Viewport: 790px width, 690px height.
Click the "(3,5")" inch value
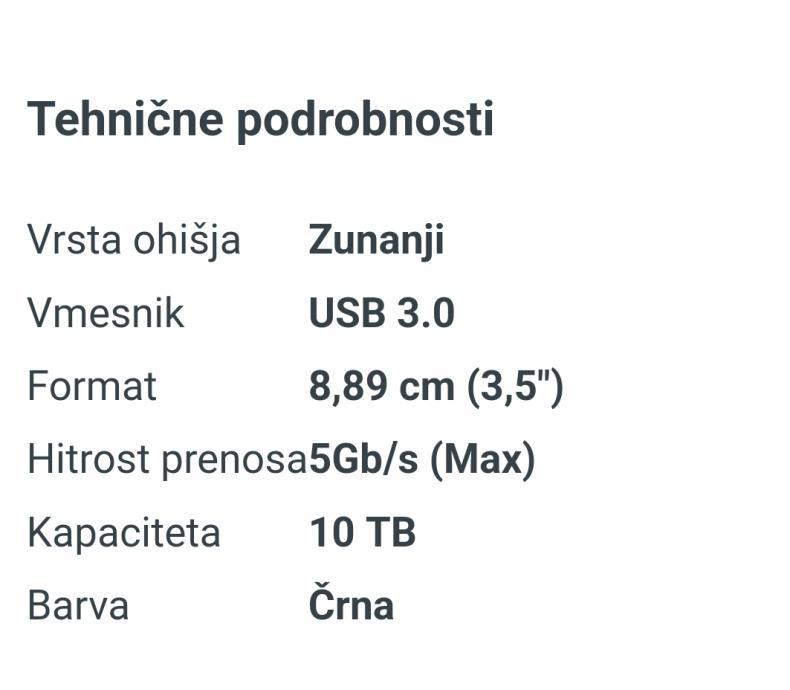pyautogui.click(x=514, y=387)
